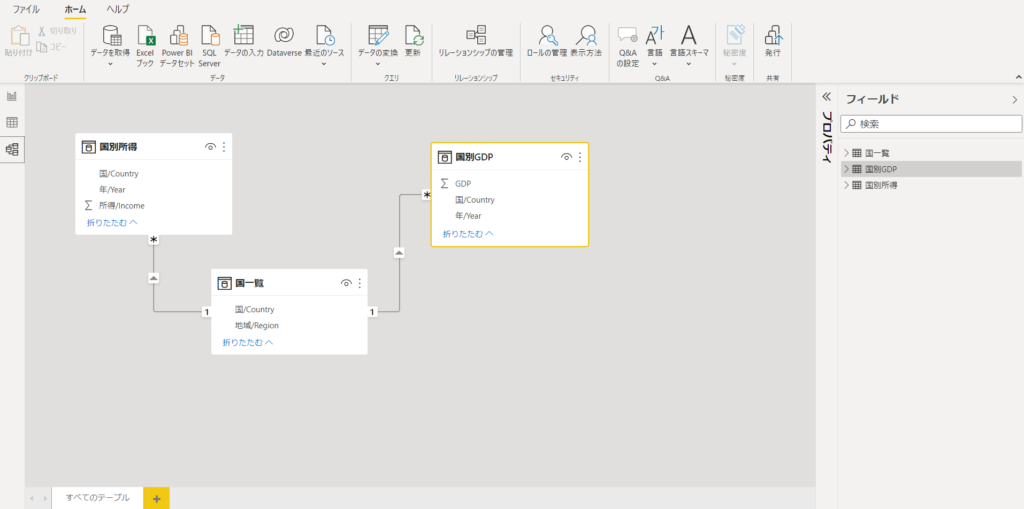Click the 発行 (Publish) icon
The width and height of the screenshot is (1024, 509).
[x=773, y=35]
